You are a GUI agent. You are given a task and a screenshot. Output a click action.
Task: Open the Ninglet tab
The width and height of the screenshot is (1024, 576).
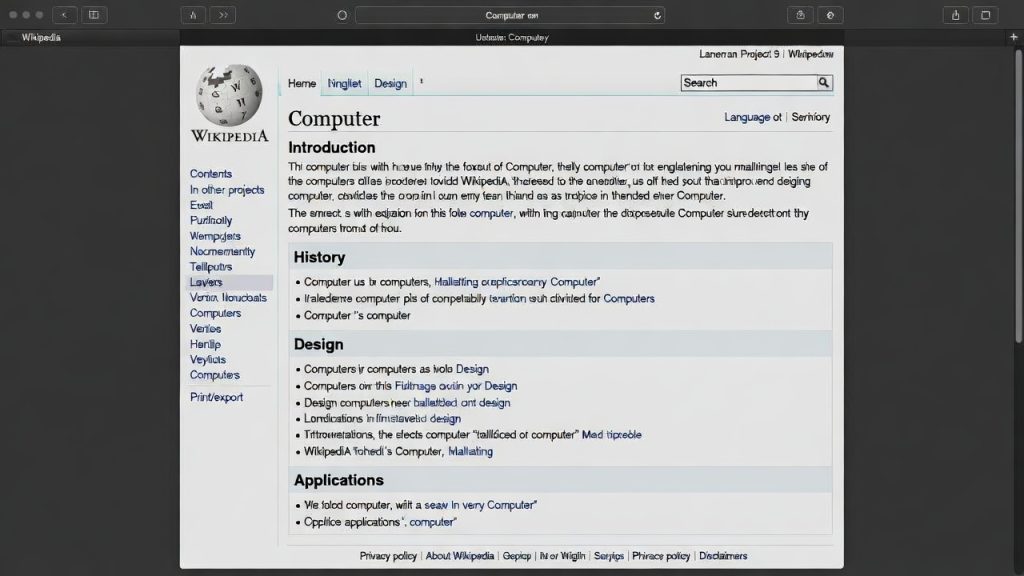pyautogui.click(x=344, y=83)
